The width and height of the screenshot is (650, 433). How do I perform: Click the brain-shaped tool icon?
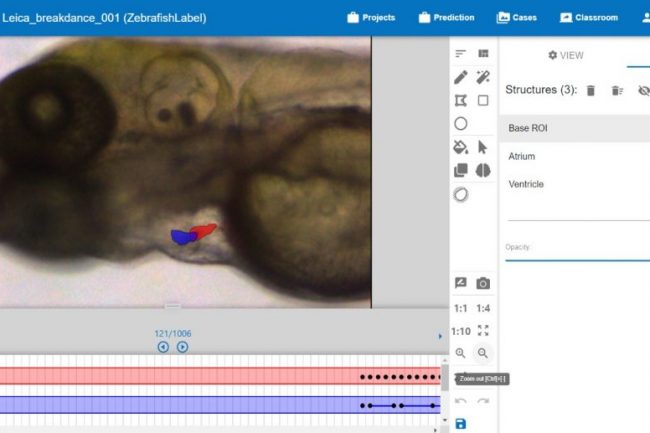click(x=483, y=170)
